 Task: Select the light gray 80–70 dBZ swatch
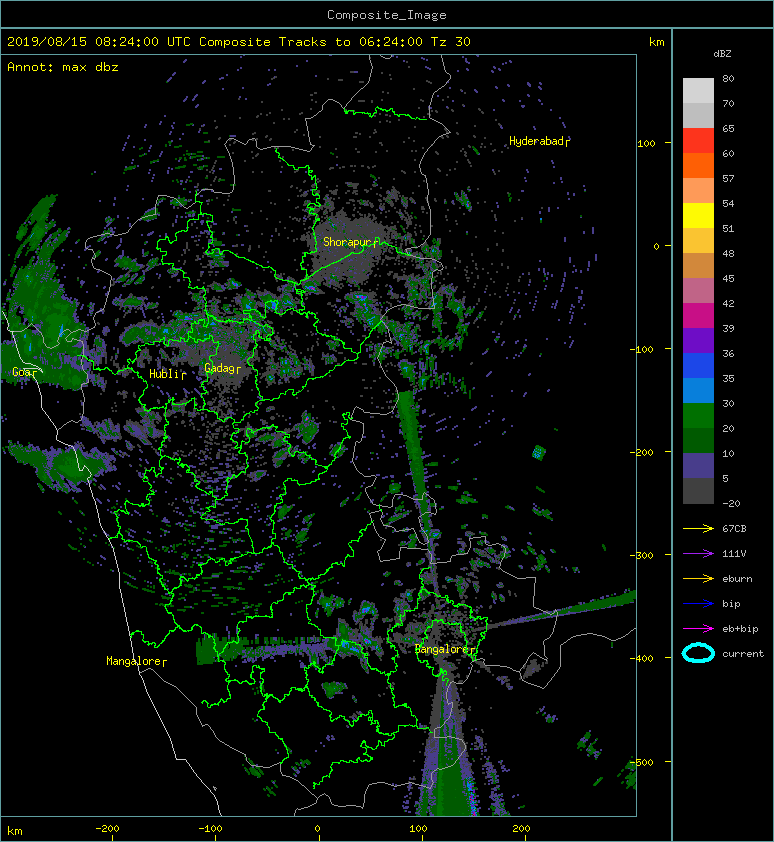698,91
